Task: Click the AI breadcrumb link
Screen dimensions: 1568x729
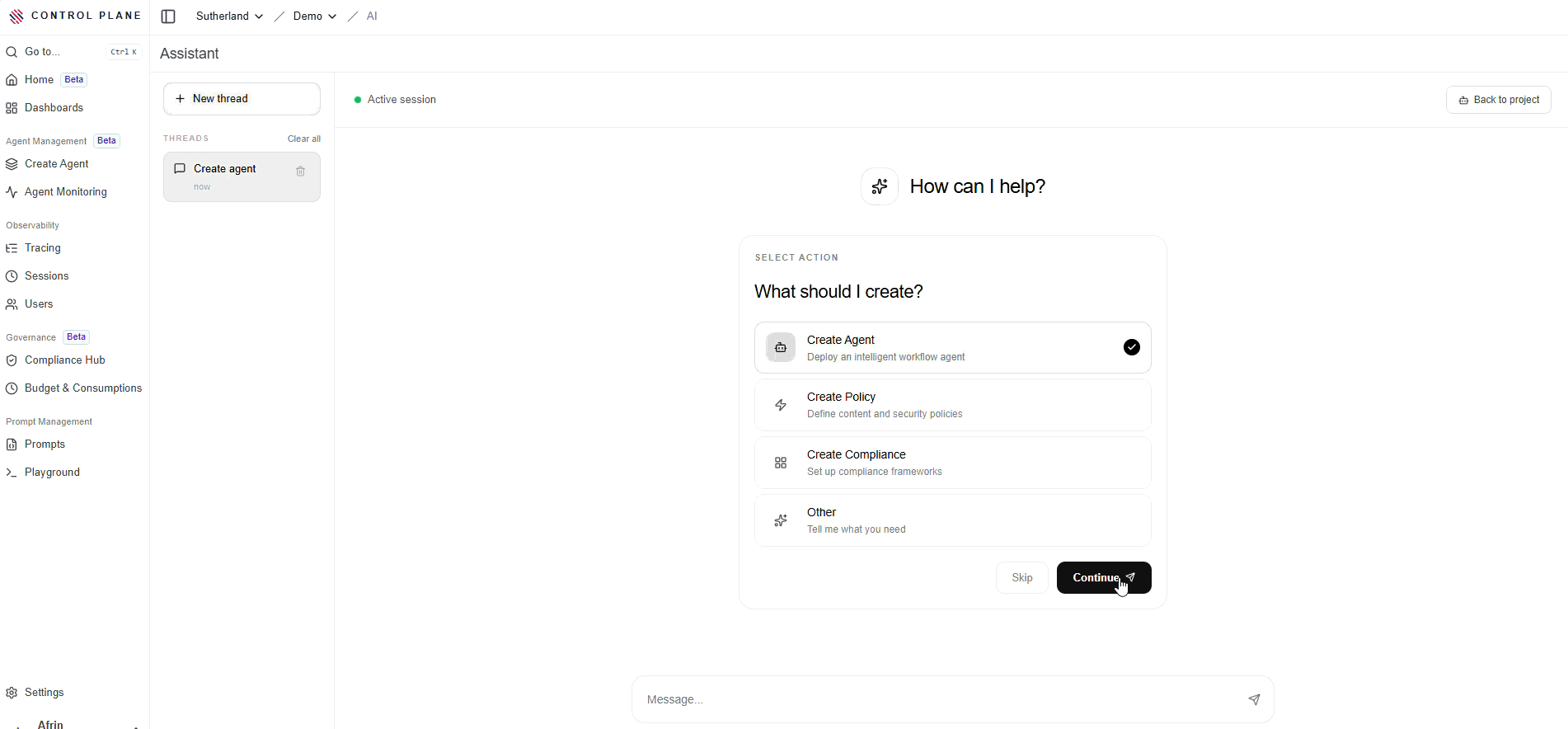Action: pyautogui.click(x=372, y=16)
